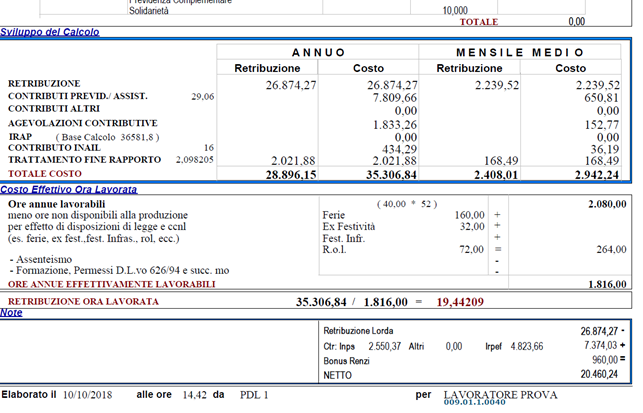The image size is (643, 413).
Task: Select R.o.l. hours value 72,00
Action: pyautogui.click(x=472, y=249)
